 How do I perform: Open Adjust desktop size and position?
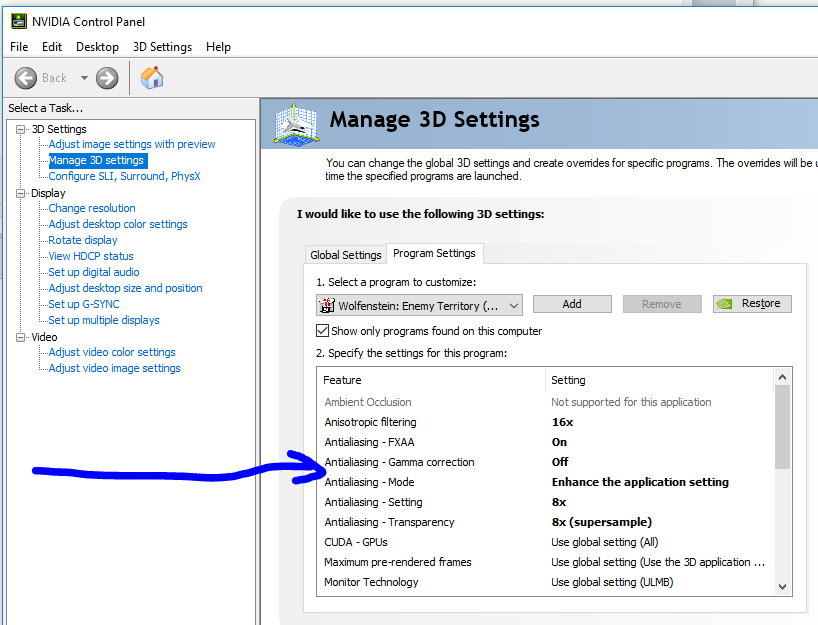(125, 288)
